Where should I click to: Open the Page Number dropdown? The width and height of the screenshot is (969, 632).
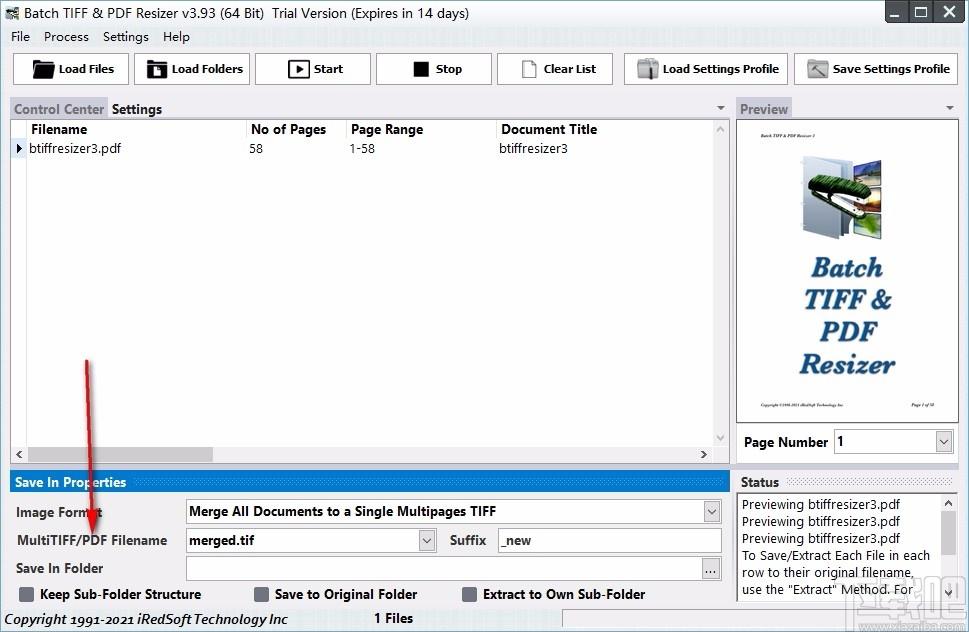coord(944,442)
